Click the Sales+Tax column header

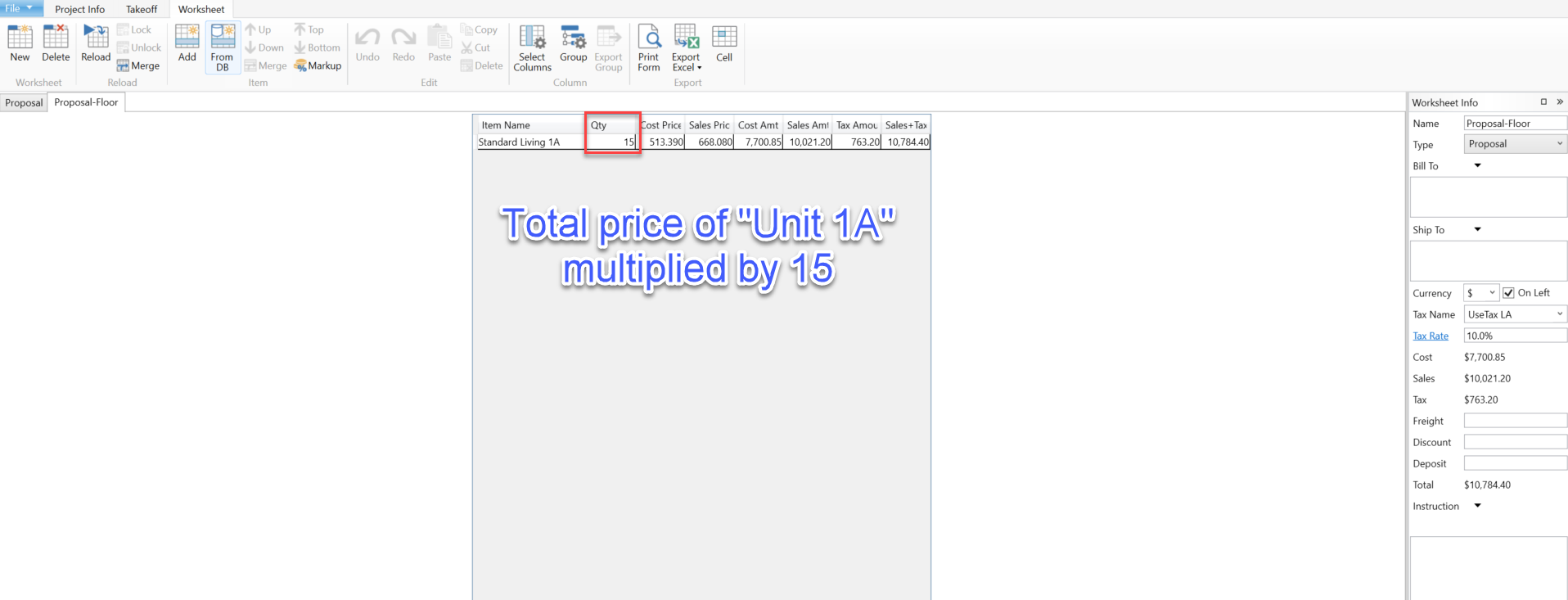tap(906, 125)
